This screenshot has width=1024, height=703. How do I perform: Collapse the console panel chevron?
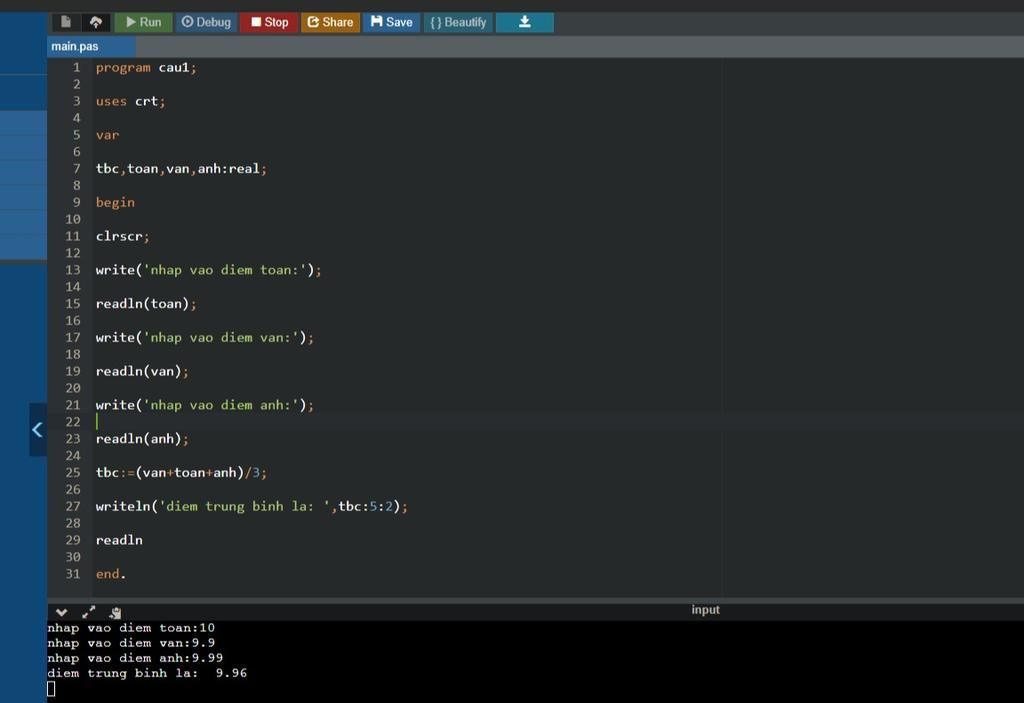61,612
